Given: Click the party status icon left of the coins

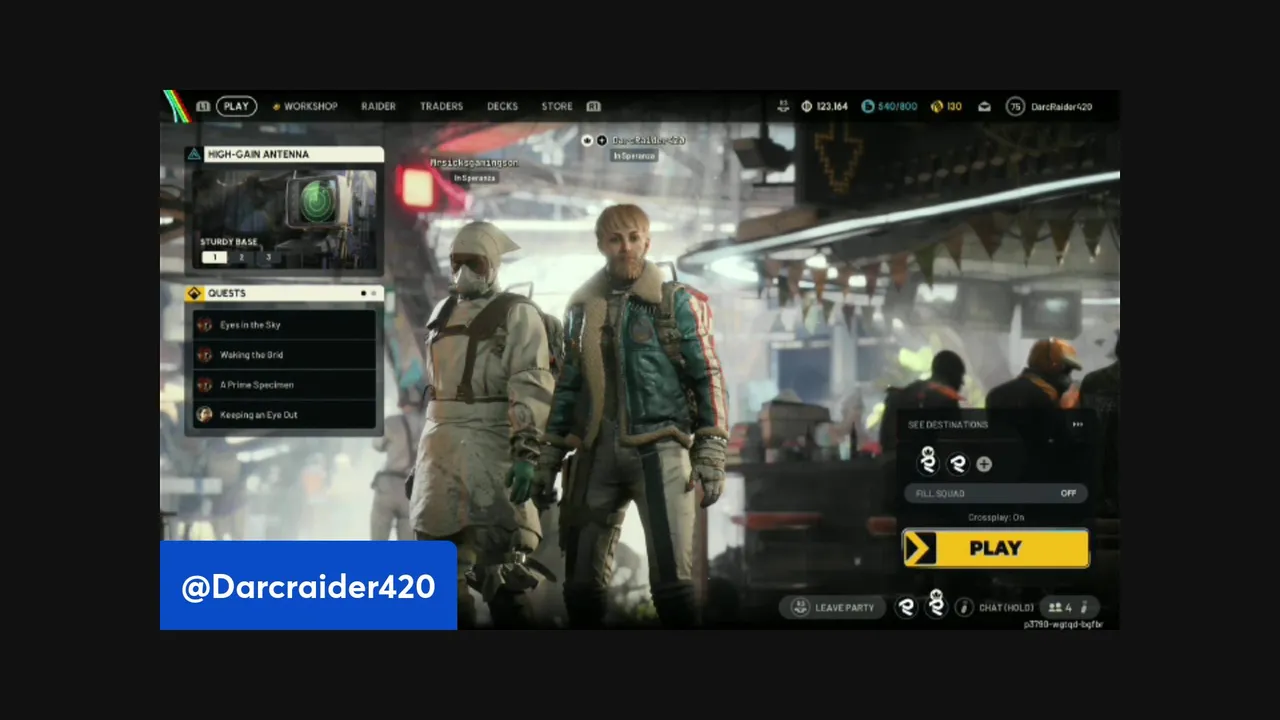Looking at the screenshot, I should (x=782, y=106).
